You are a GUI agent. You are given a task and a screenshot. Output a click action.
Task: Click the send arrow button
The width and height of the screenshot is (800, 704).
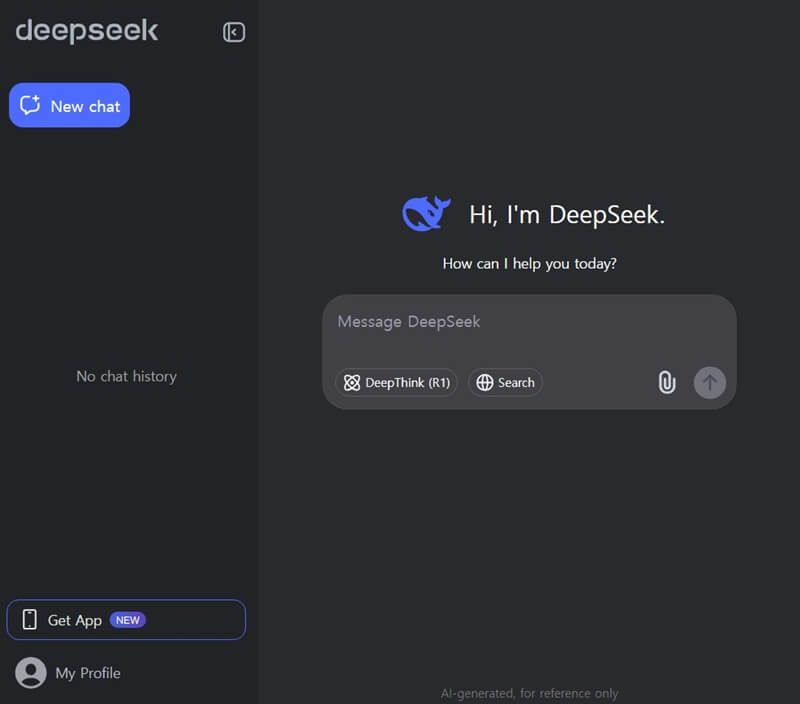tap(710, 383)
